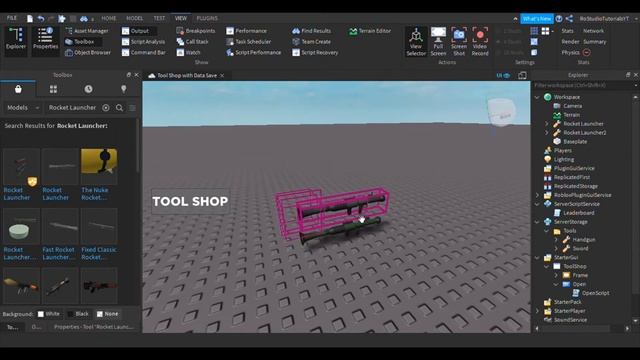The height and width of the screenshot is (360, 640).
Task: Expand the Rocket Launcher tree item
Action: click(547, 124)
